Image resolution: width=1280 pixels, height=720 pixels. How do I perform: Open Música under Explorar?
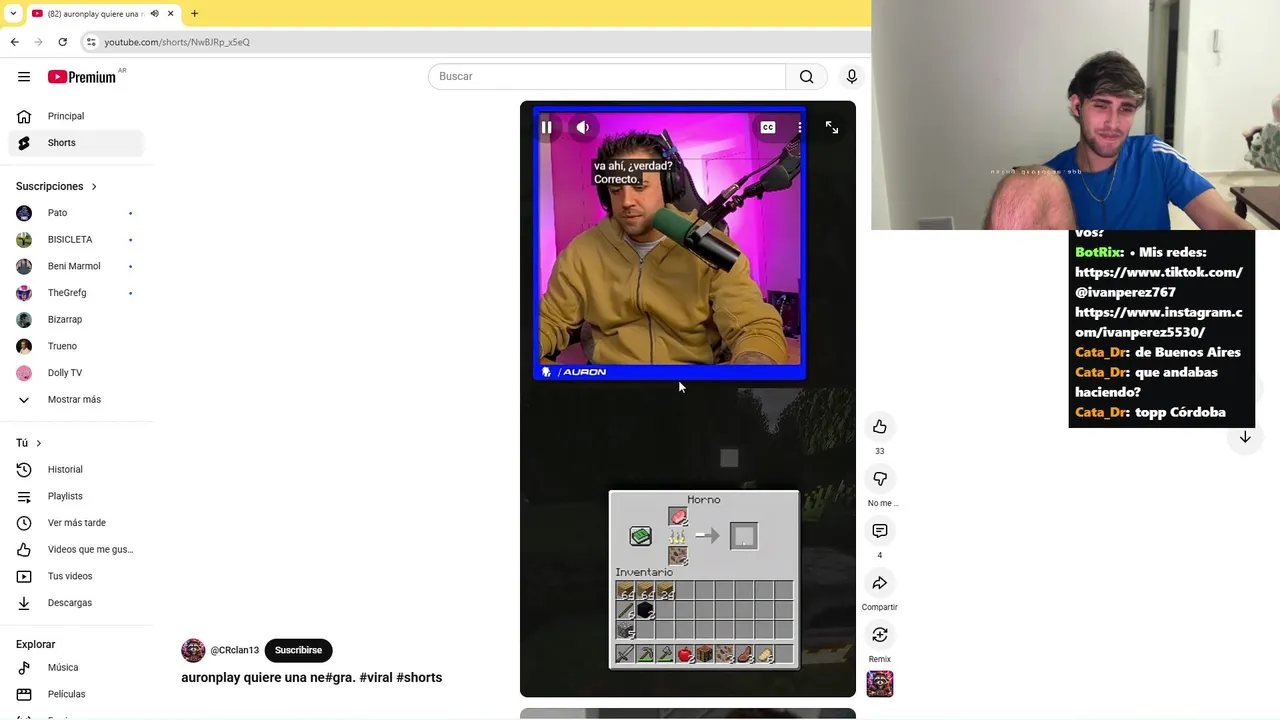[x=76, y=668]
